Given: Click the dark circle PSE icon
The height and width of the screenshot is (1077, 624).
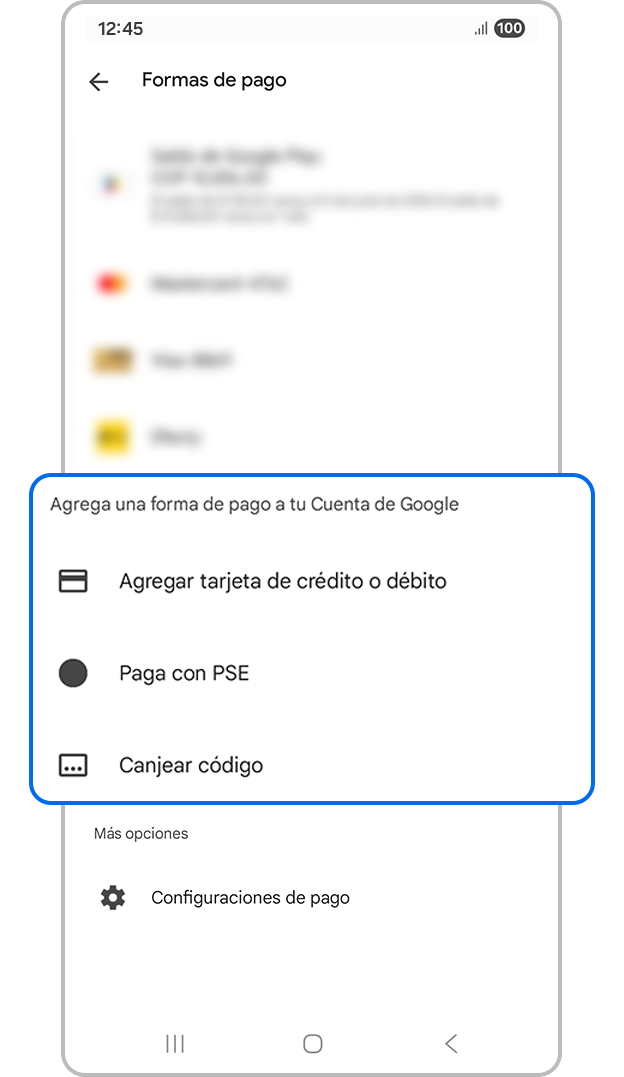Looking at the screenshot, I should [x=73, y=673].
